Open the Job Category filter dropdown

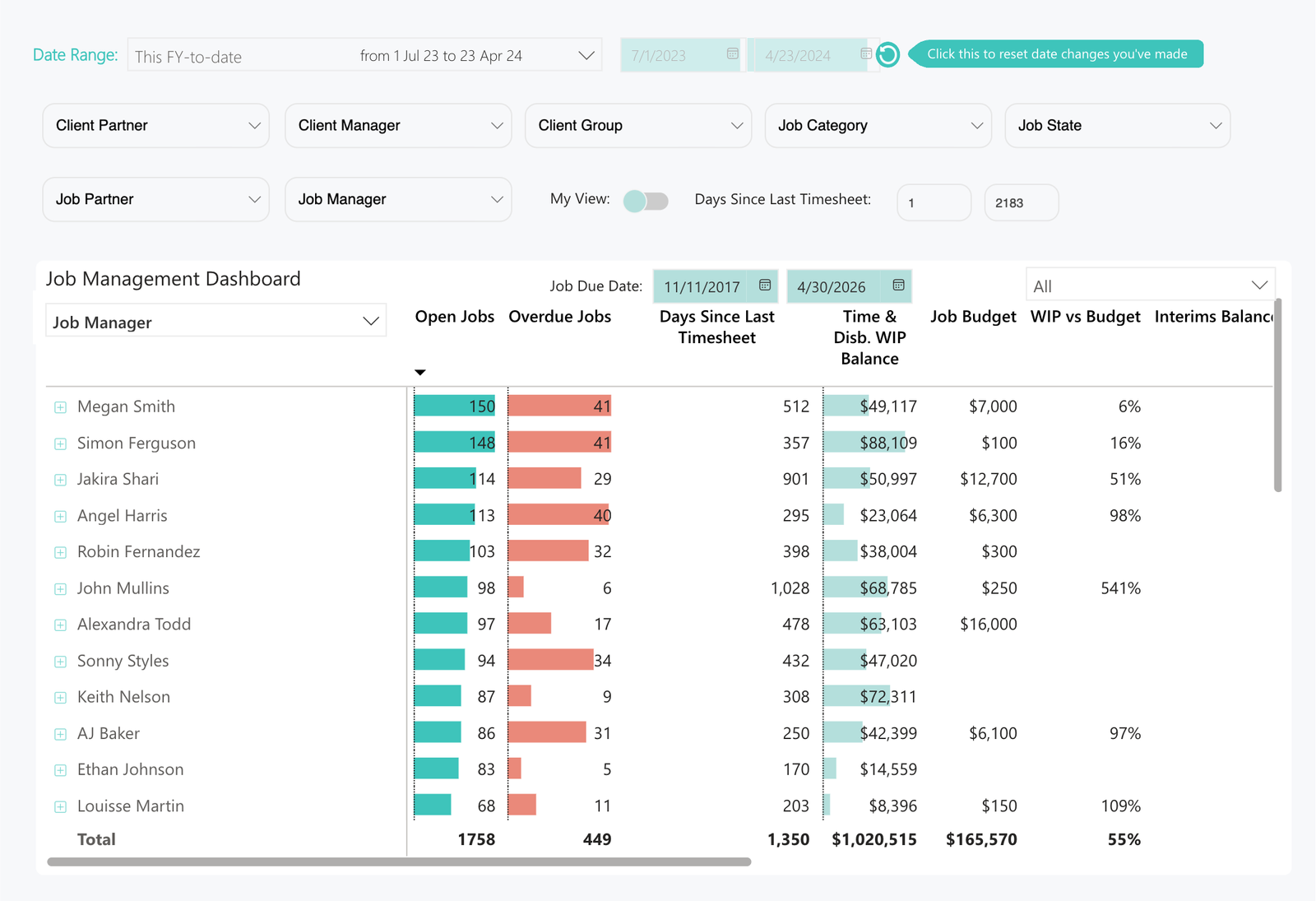(x=878, y=126)
